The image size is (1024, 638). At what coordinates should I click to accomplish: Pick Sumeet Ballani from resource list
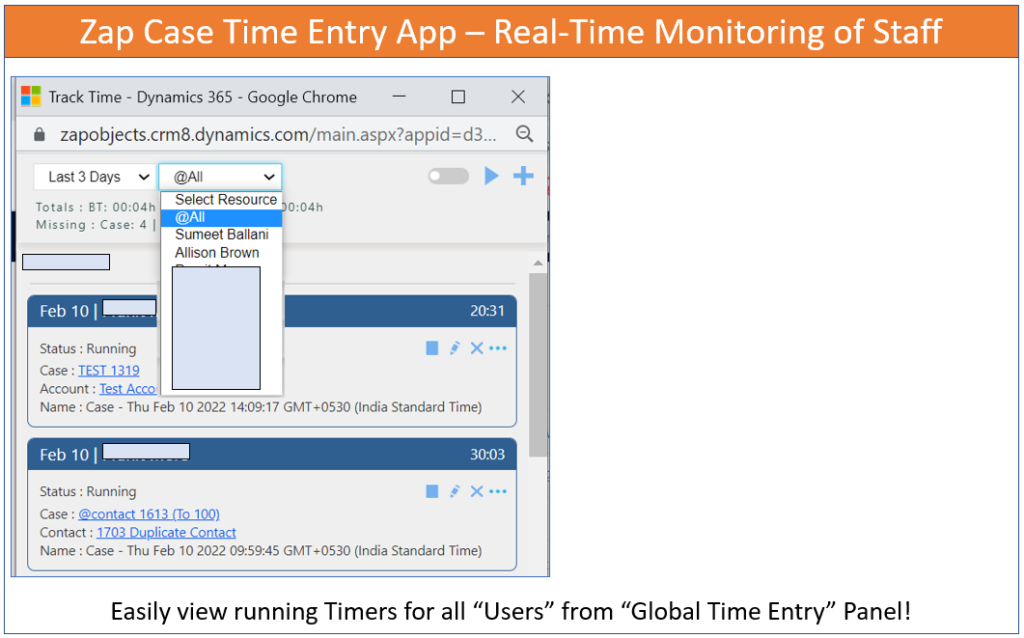point(221,234)
